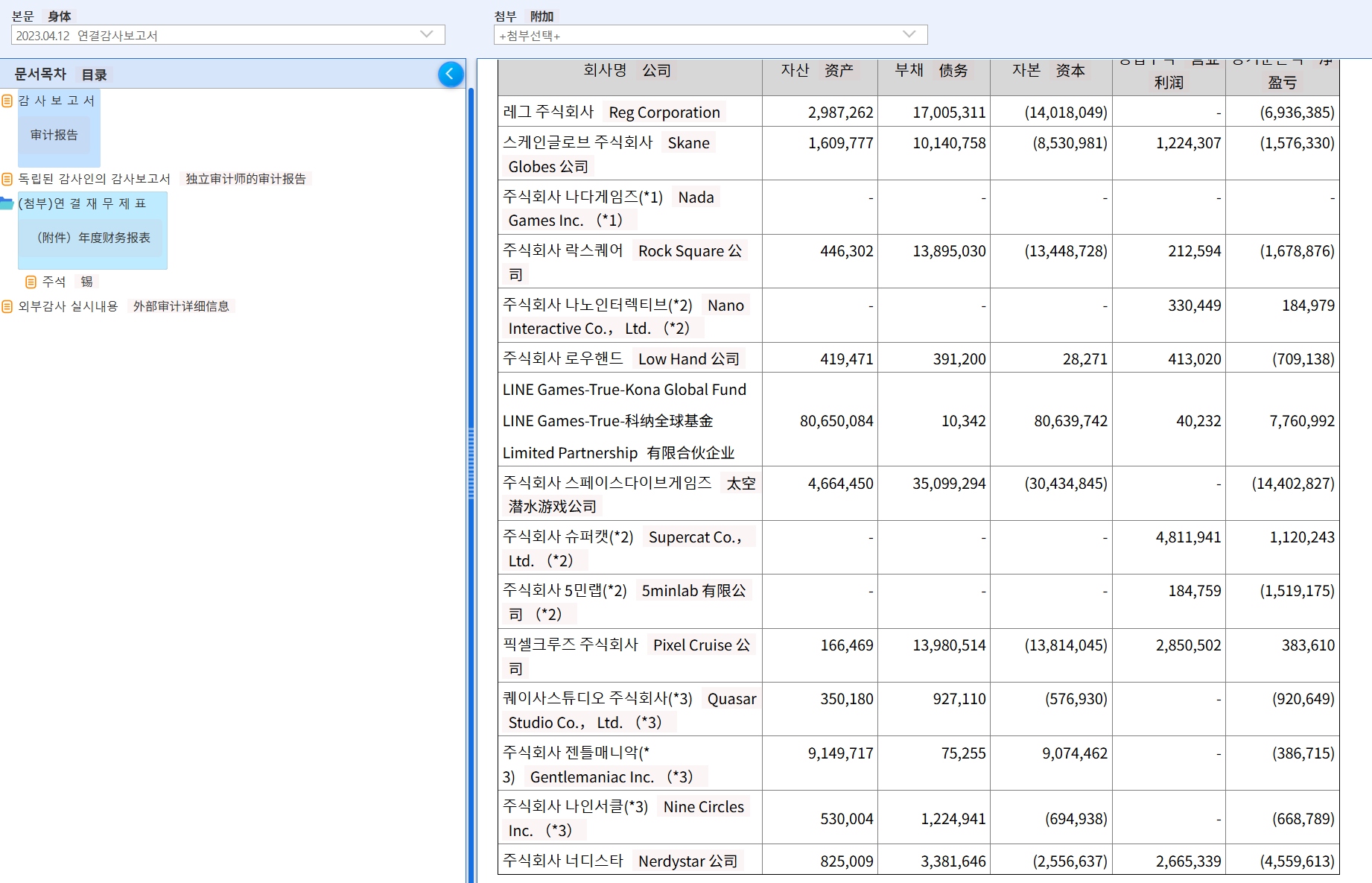
Task: Click the asset value 80,650,084
Action: pos(836,421)
